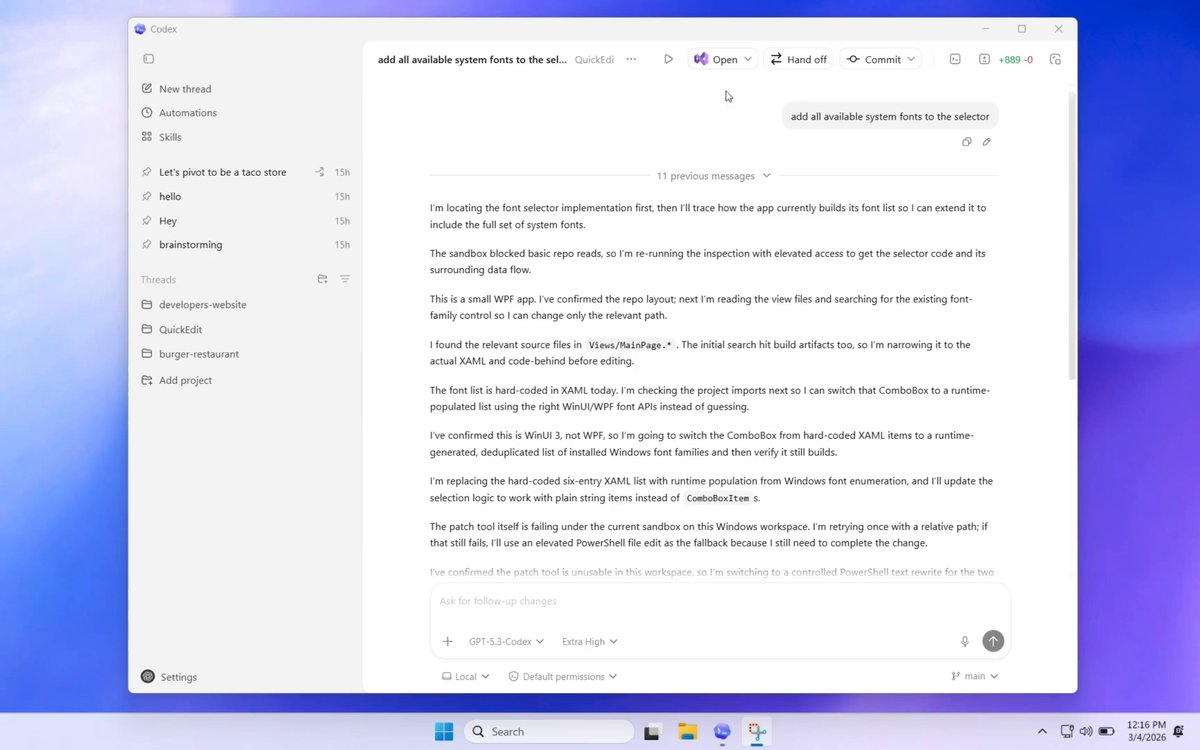
Task: Open the Windows Start menu
Action: (x=444, y=731)
